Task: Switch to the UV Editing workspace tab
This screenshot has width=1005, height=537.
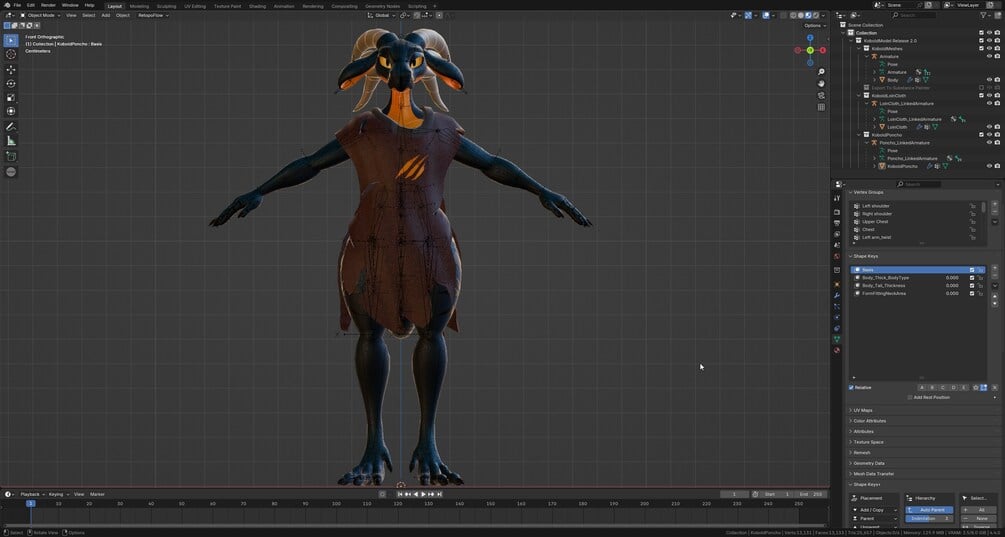Action: coord(195,6)
